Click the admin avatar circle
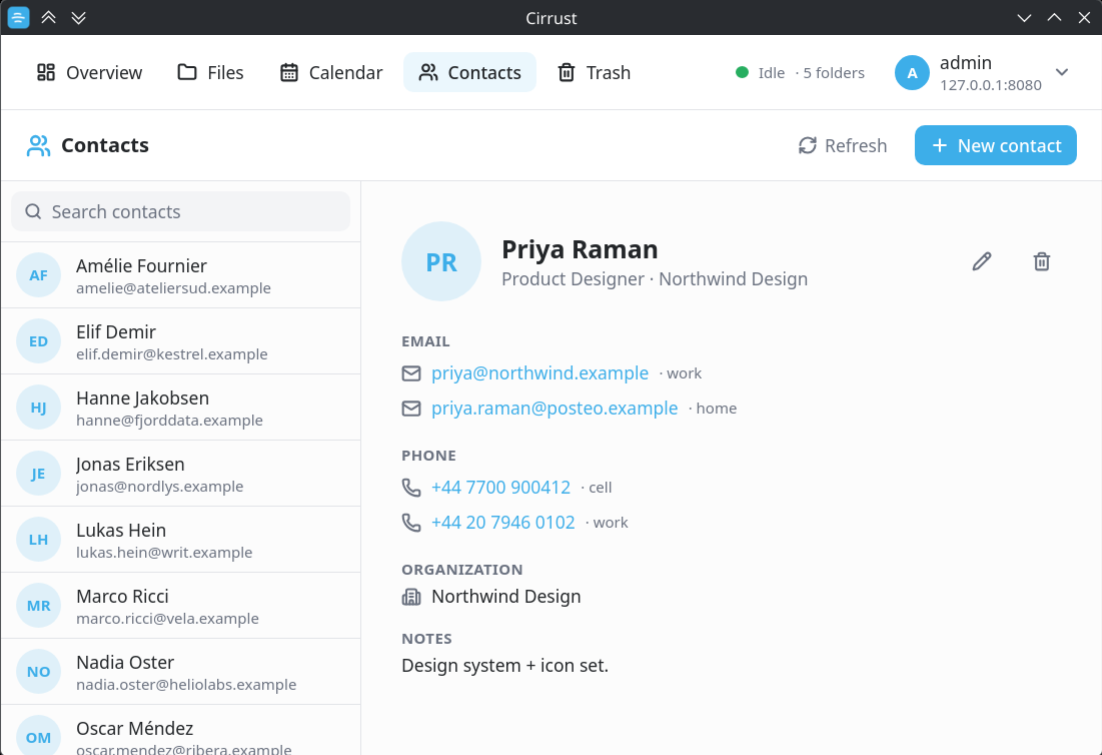Image resolution: width=1102 pixels, height=755 pixels. (912, 72)
